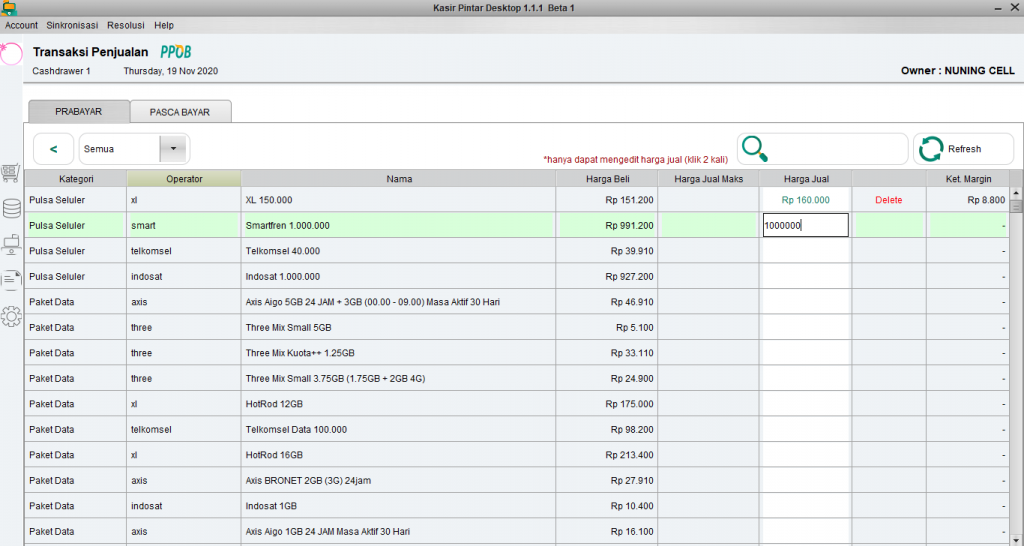Open the Sinkronisasi menu
Image resolution: width=1024 pixels, height=546 pixels.
[72, 25]
